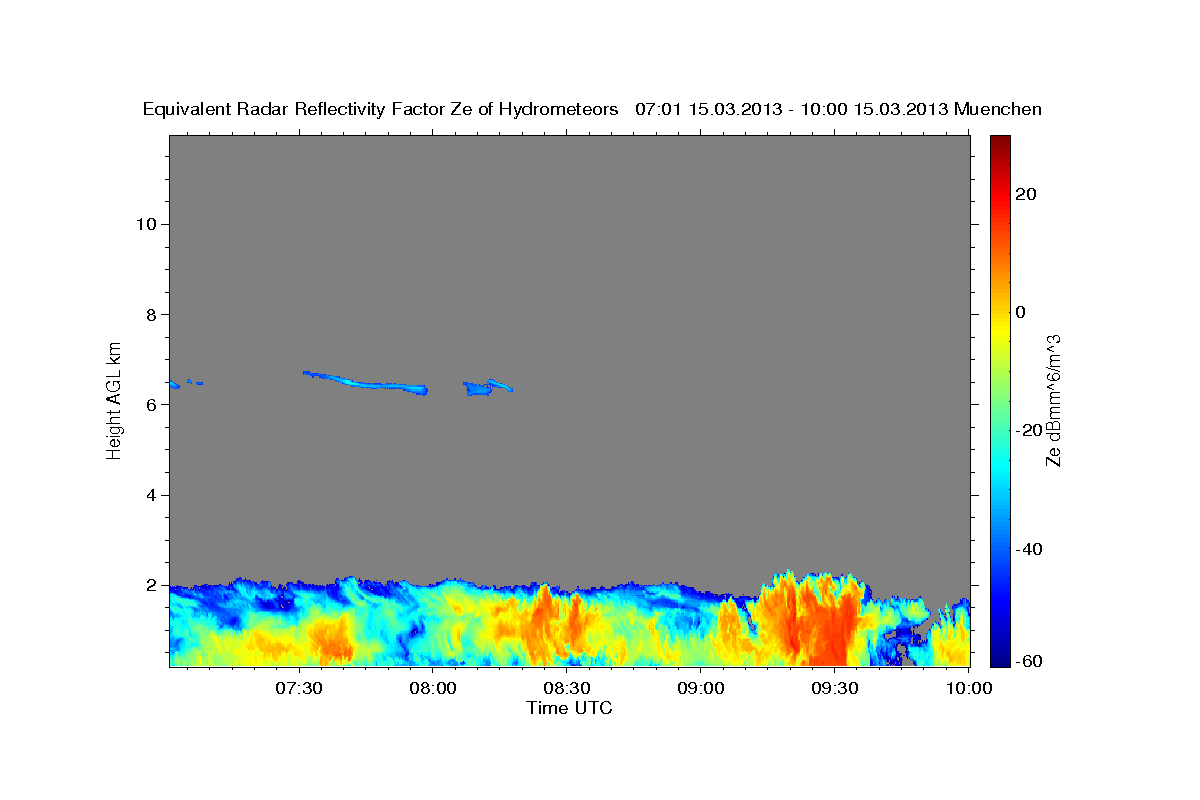Click the 10:00 time tick label
The height and width of the screenshot is (800, 1200).
point(968,689)
